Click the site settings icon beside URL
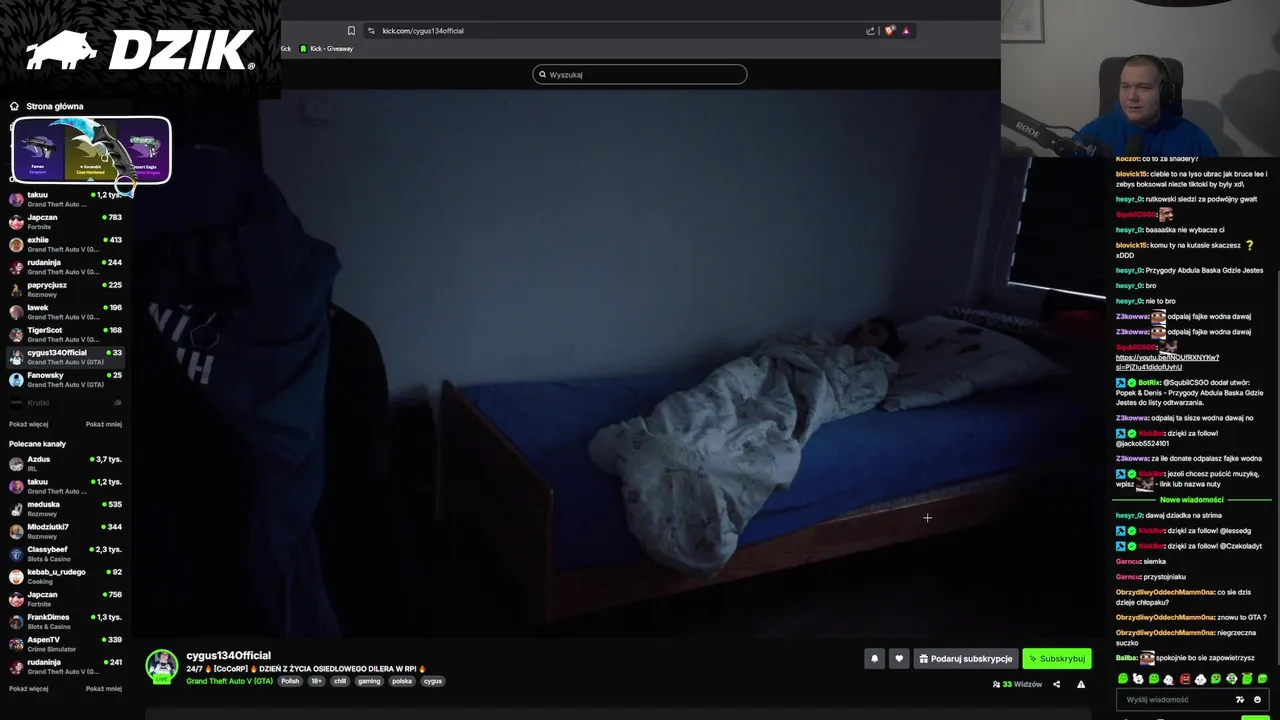1280x720 pixels. (x=371, y=31)
